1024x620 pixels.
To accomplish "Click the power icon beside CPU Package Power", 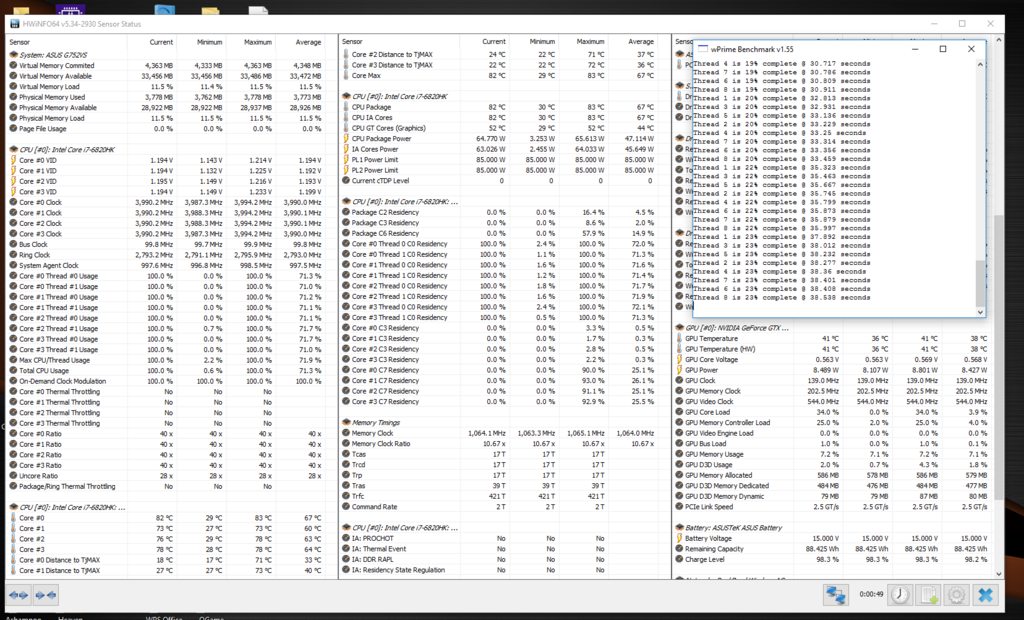I will click(346, 139).
